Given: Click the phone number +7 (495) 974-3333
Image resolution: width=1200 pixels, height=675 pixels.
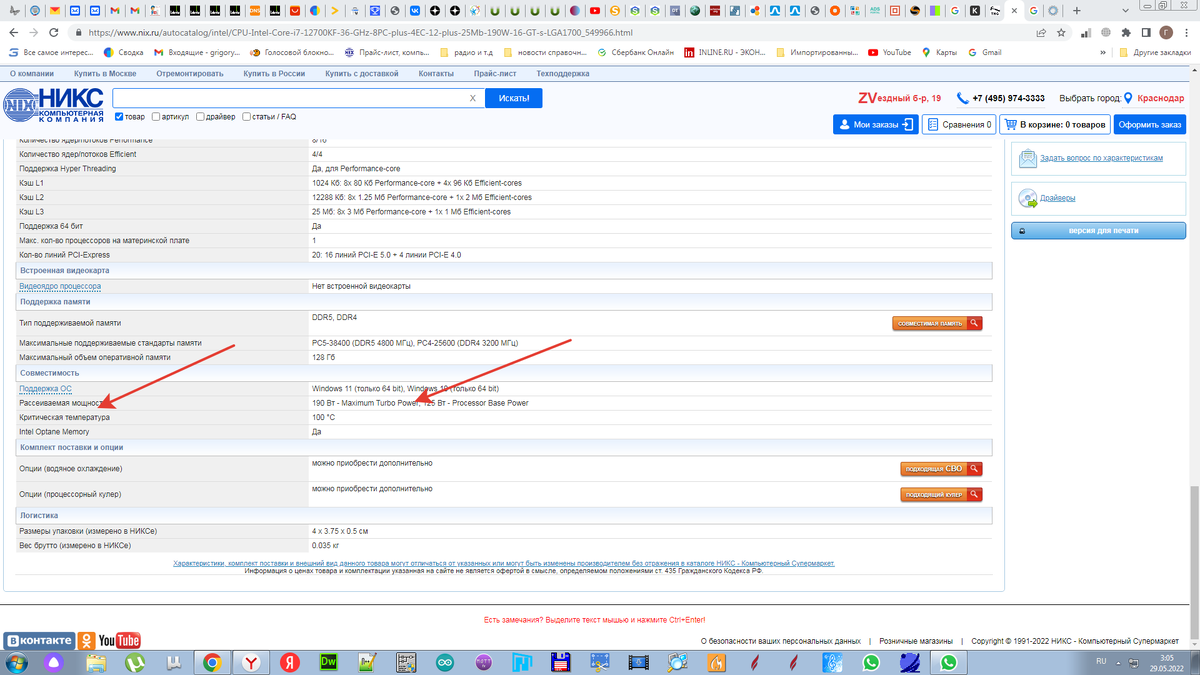Looking at the screenshot, I should point(1008,98).
